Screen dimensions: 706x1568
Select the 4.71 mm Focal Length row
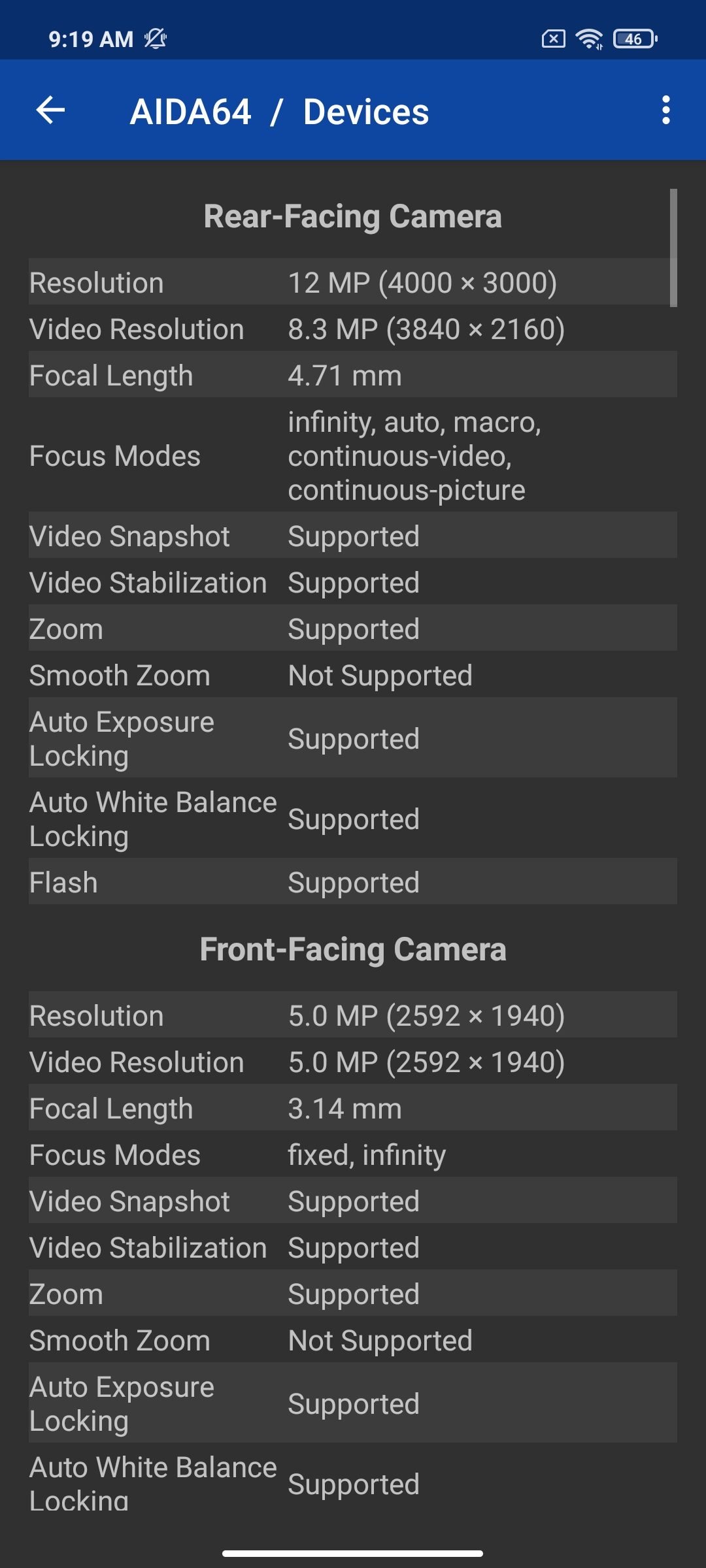click(x=352, y=375)
